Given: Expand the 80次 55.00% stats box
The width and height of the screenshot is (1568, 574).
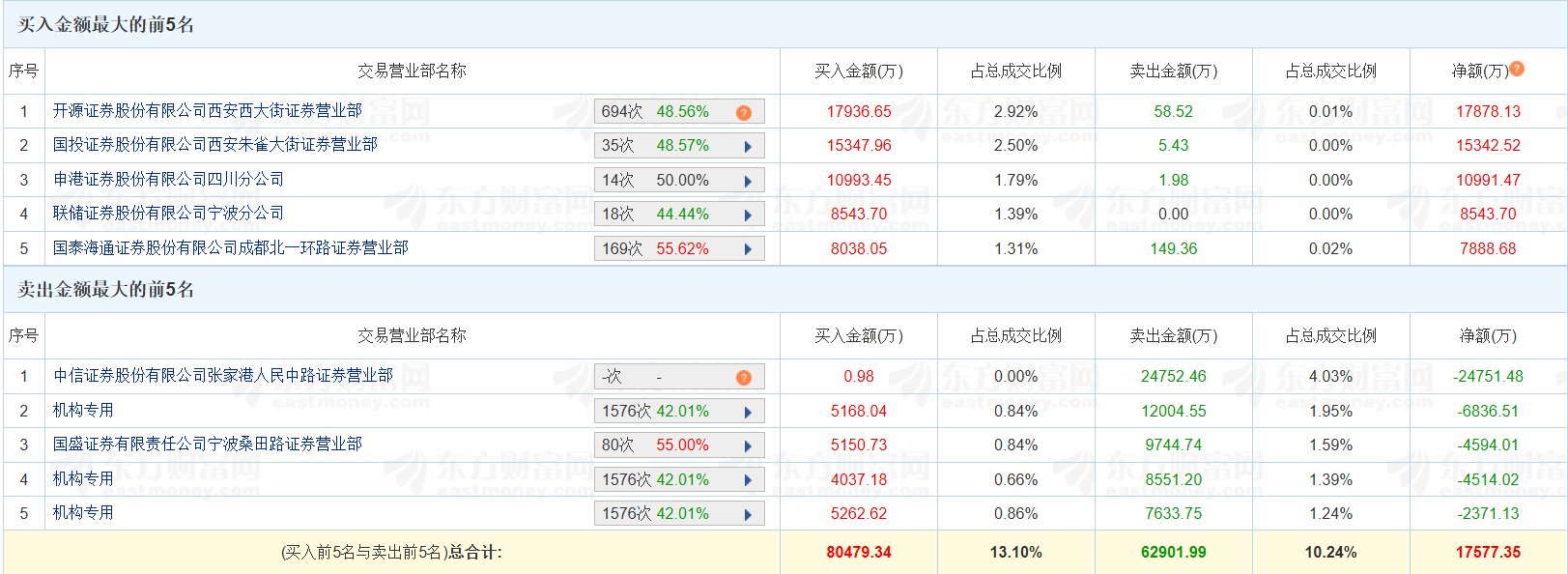Looking at the screenshot, I should pyautogui.click(x=678, y=445).
